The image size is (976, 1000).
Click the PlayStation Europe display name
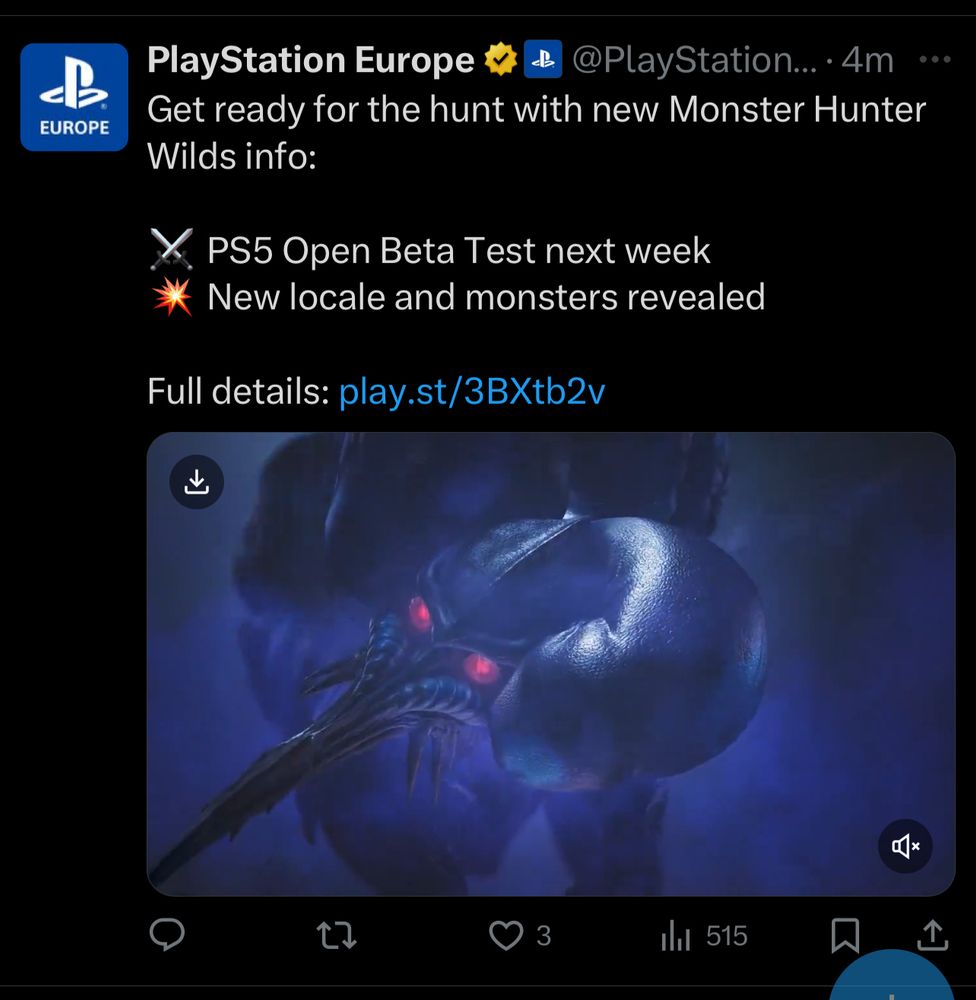click(x=311, y=60)
